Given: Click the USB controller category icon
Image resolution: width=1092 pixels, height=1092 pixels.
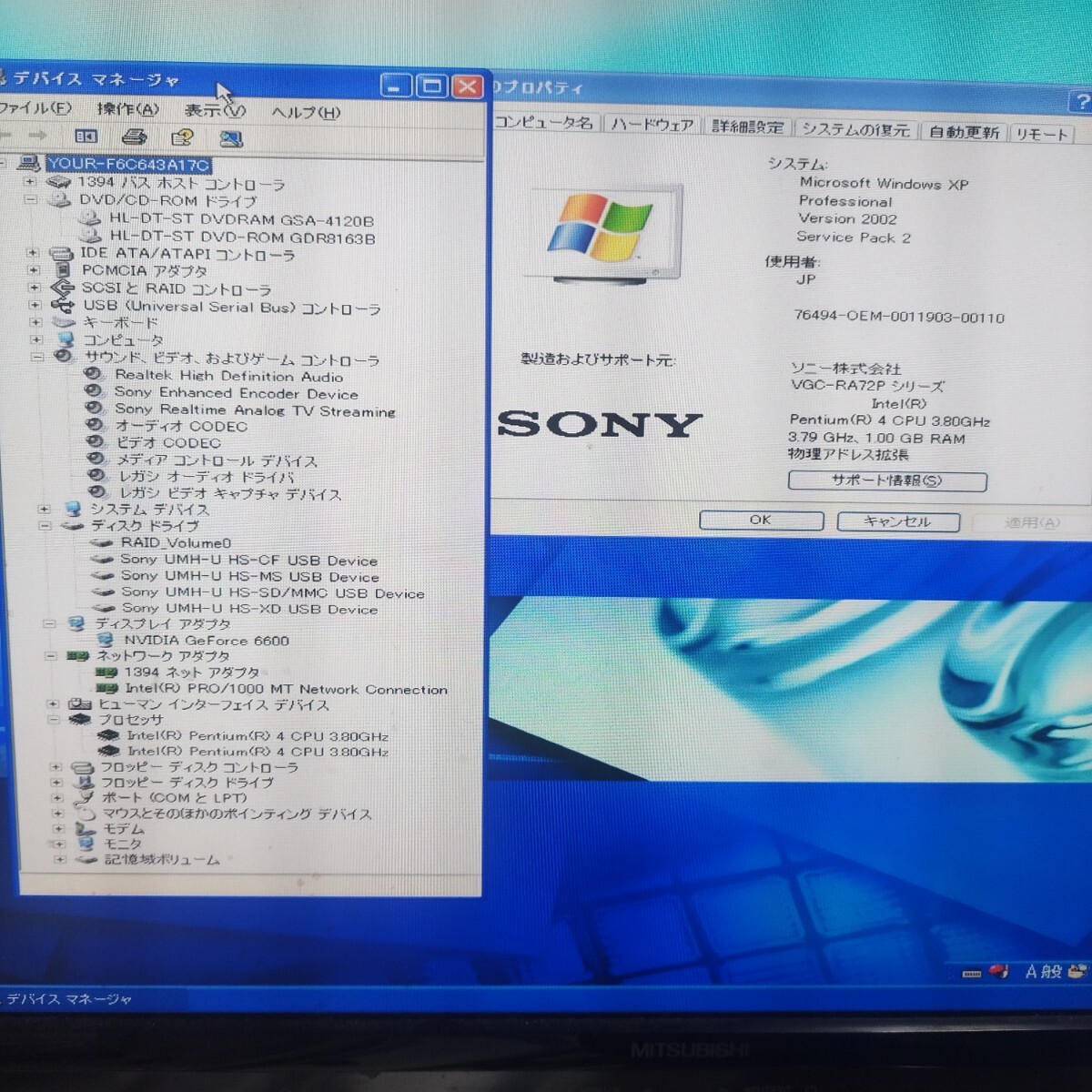Looking at the screenshot, I should pos(62,306).
